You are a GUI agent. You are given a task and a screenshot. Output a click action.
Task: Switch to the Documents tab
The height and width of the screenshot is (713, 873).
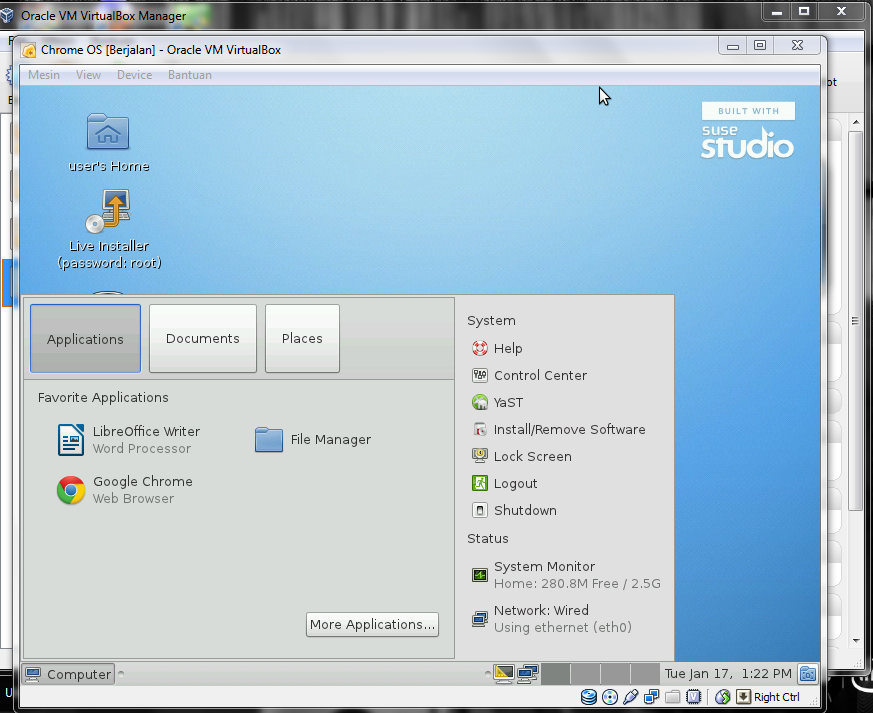203,338
